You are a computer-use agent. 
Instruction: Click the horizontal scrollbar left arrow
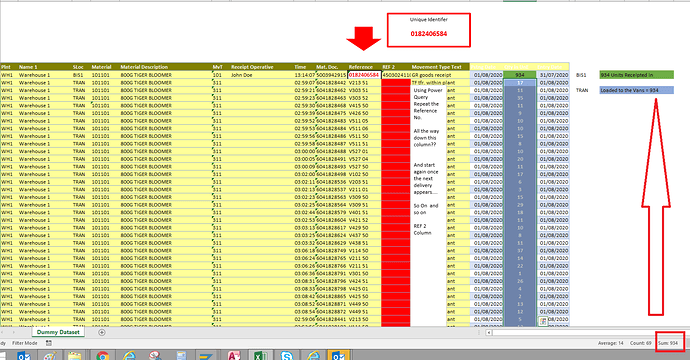(488, 333)
